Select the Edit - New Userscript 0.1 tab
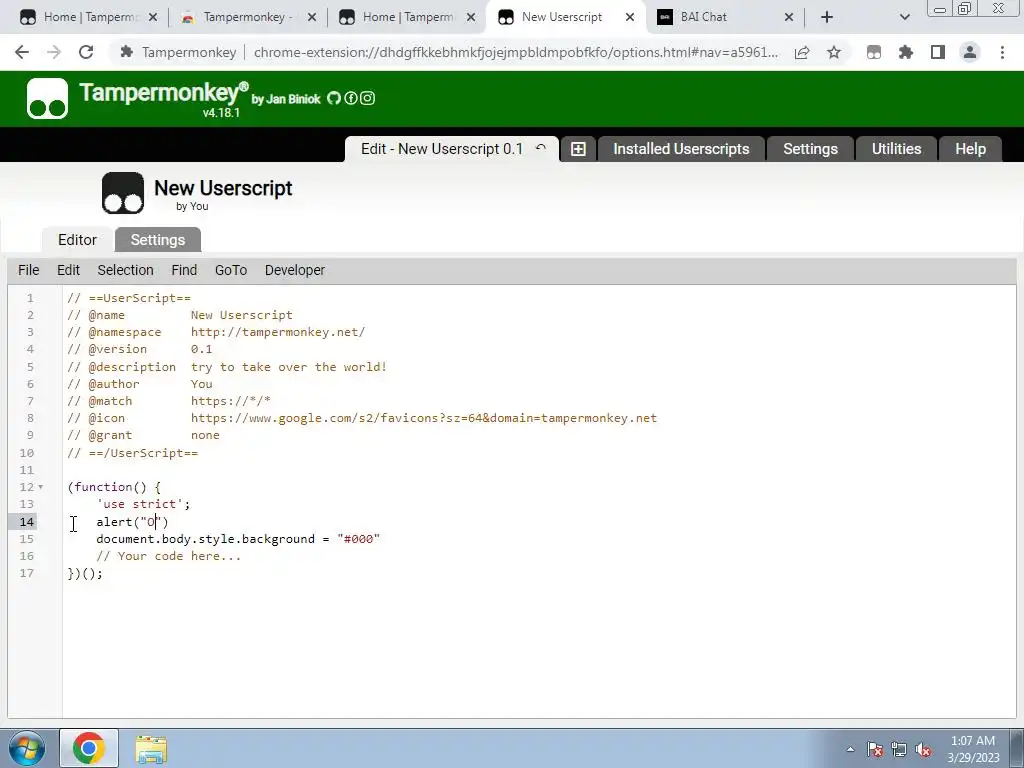 click(x=442, y=149)
